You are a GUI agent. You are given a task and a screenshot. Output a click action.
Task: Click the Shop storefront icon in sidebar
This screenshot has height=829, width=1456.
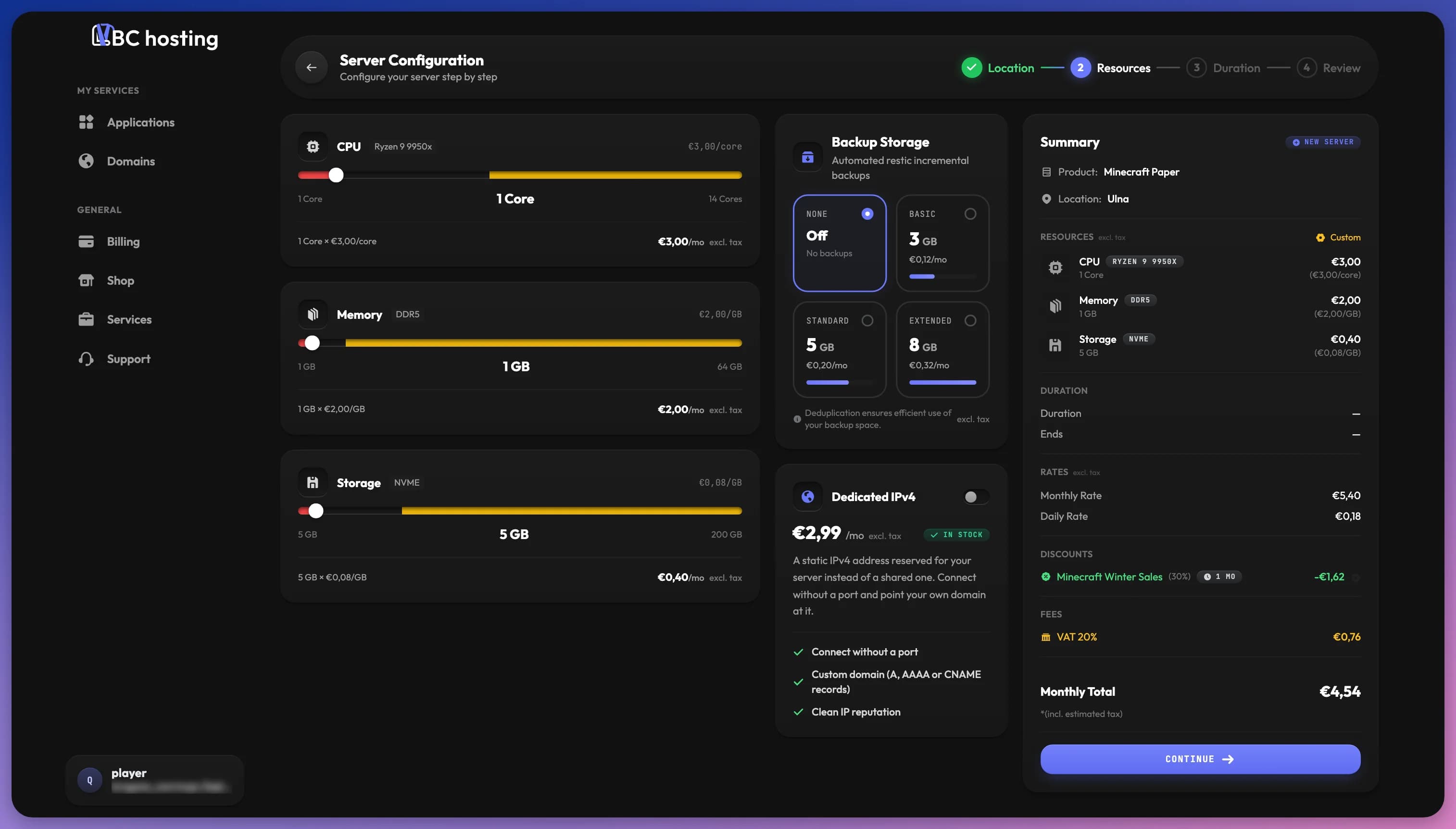pos(86,280)
